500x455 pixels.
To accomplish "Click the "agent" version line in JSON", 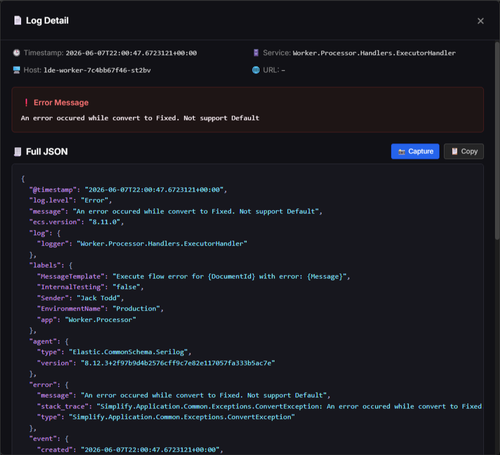I will tap(156, 363).
